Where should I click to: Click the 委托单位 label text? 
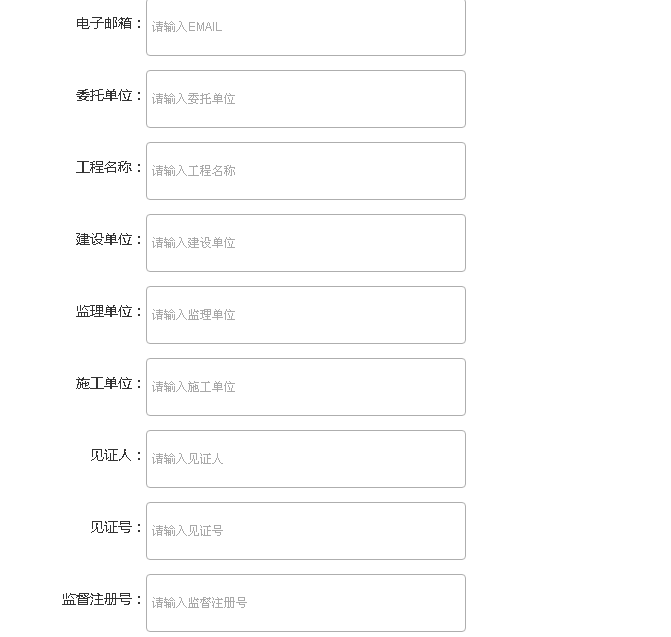(x=104, y=96)
